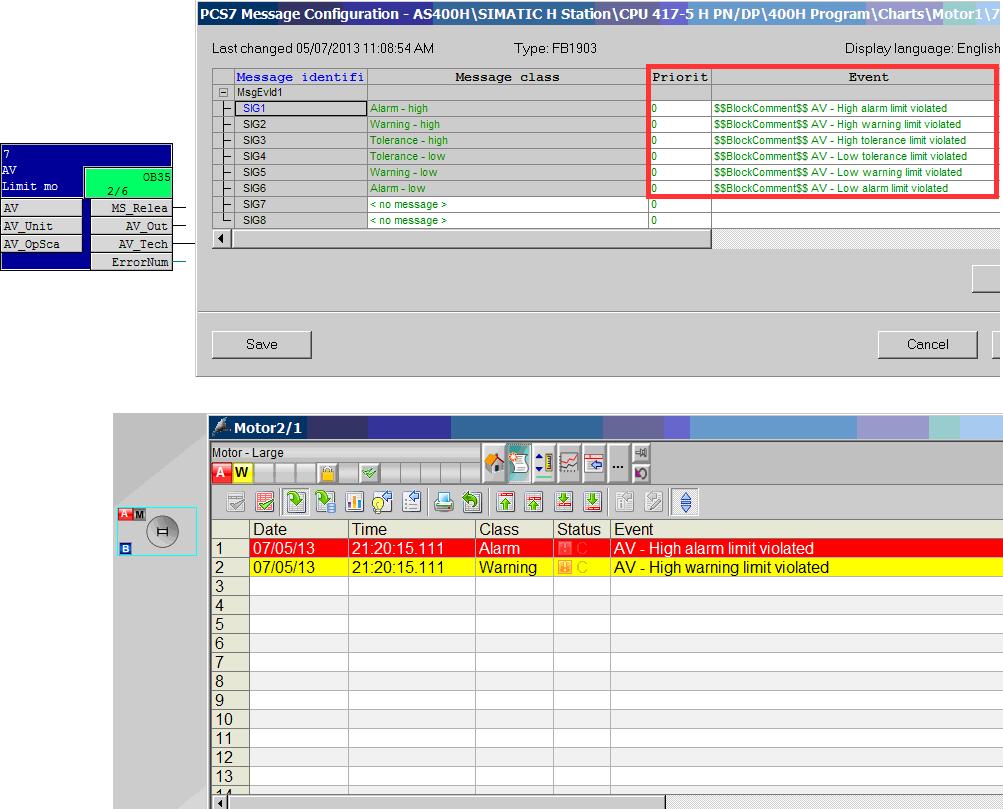Click the greyed edit pencil icon
The height and width of the screenshot is (809, 1003).
(x=653, y=502)
